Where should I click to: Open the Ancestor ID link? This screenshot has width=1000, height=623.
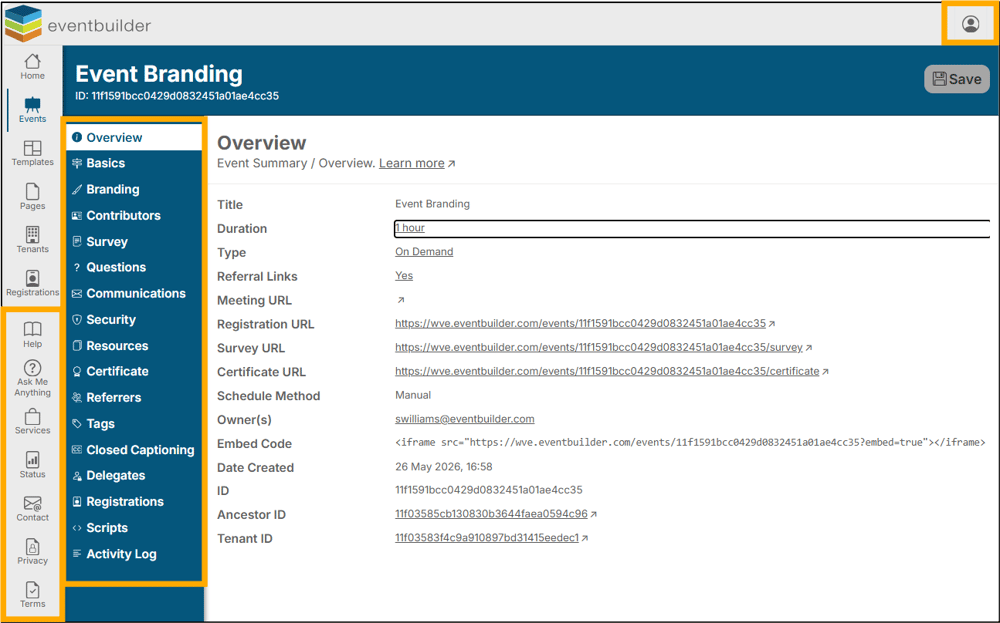pyautogui.click(x=491, y=514)
